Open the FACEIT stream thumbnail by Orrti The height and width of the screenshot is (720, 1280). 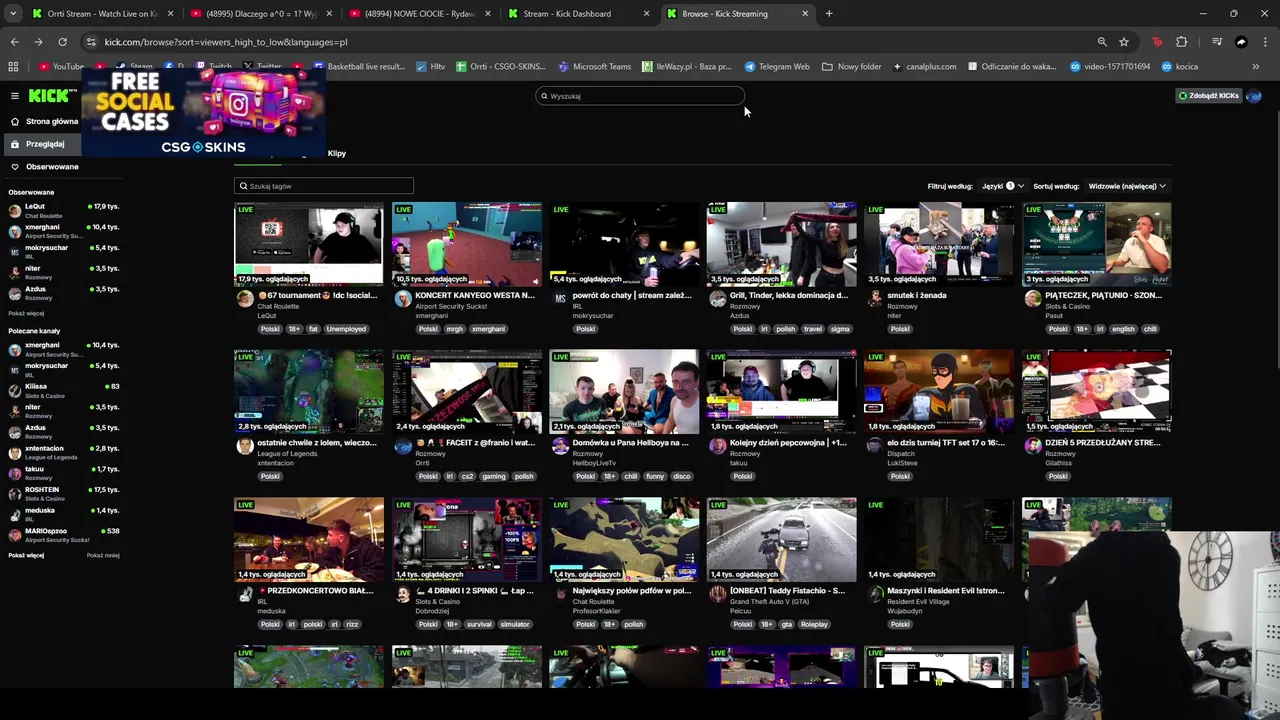(x=466, y=391)
